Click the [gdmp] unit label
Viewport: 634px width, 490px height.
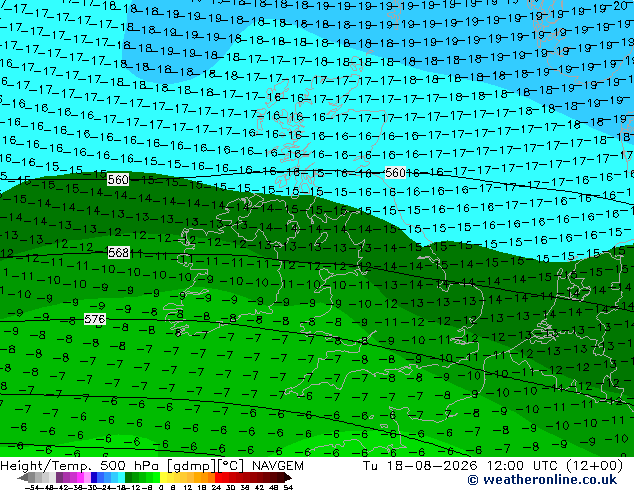pos(192,466)
